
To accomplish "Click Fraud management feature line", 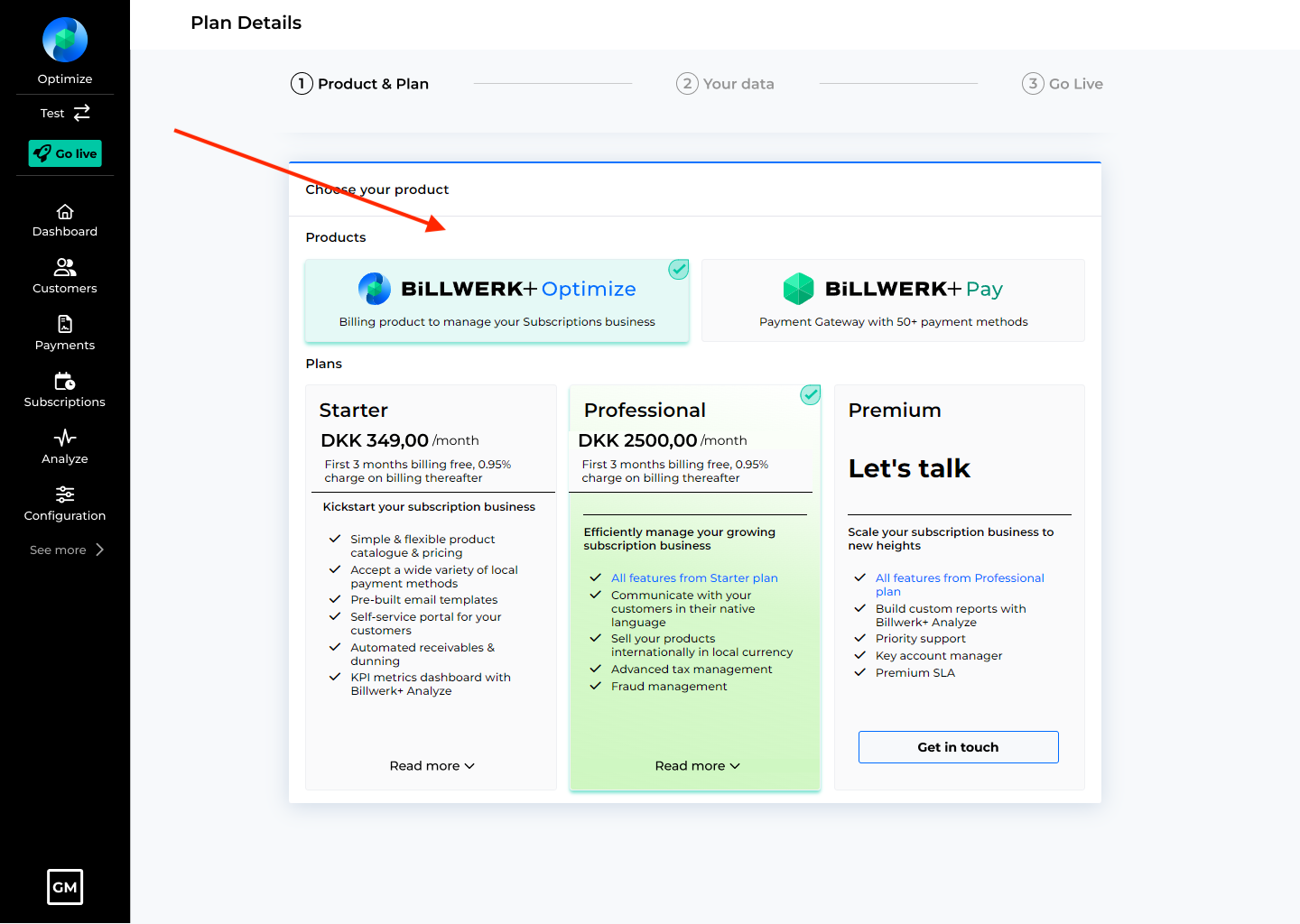I will 669,687.
